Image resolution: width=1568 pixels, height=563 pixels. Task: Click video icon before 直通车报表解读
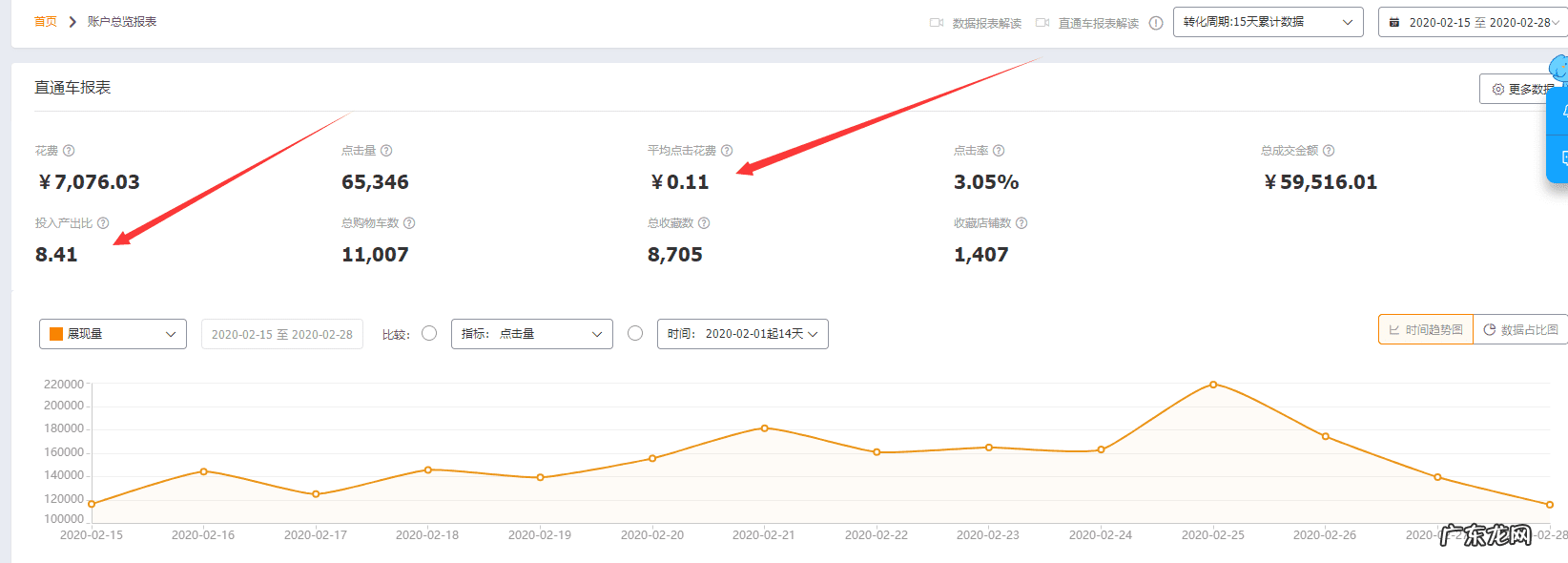pos(1042,23)
